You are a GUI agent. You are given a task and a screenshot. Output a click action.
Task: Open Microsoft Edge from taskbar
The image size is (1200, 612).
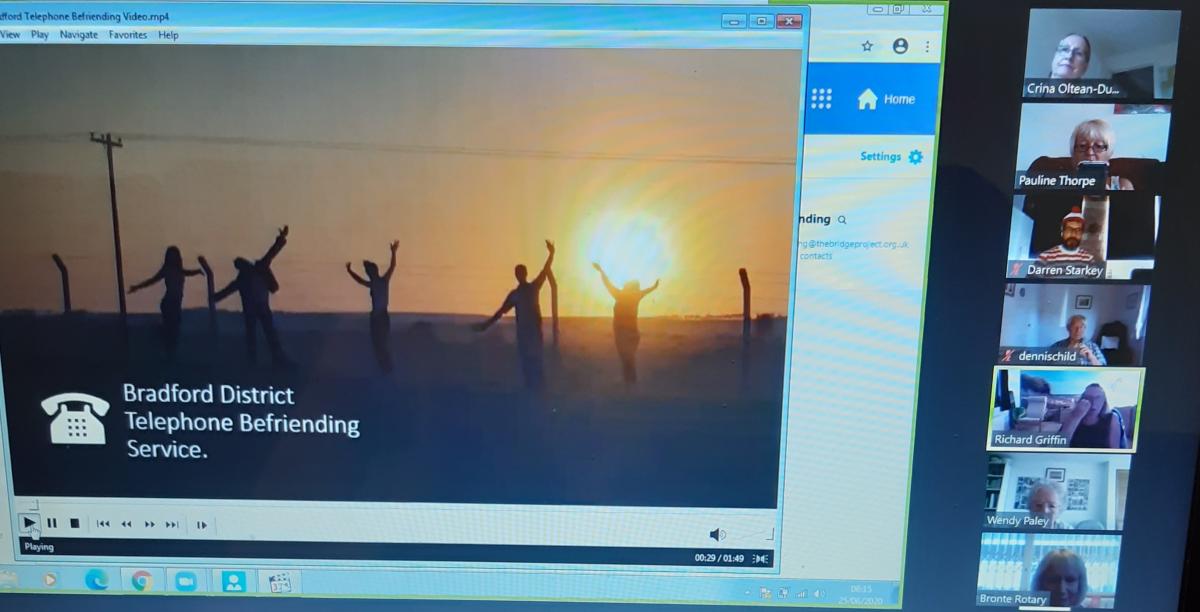click(97, 579)
